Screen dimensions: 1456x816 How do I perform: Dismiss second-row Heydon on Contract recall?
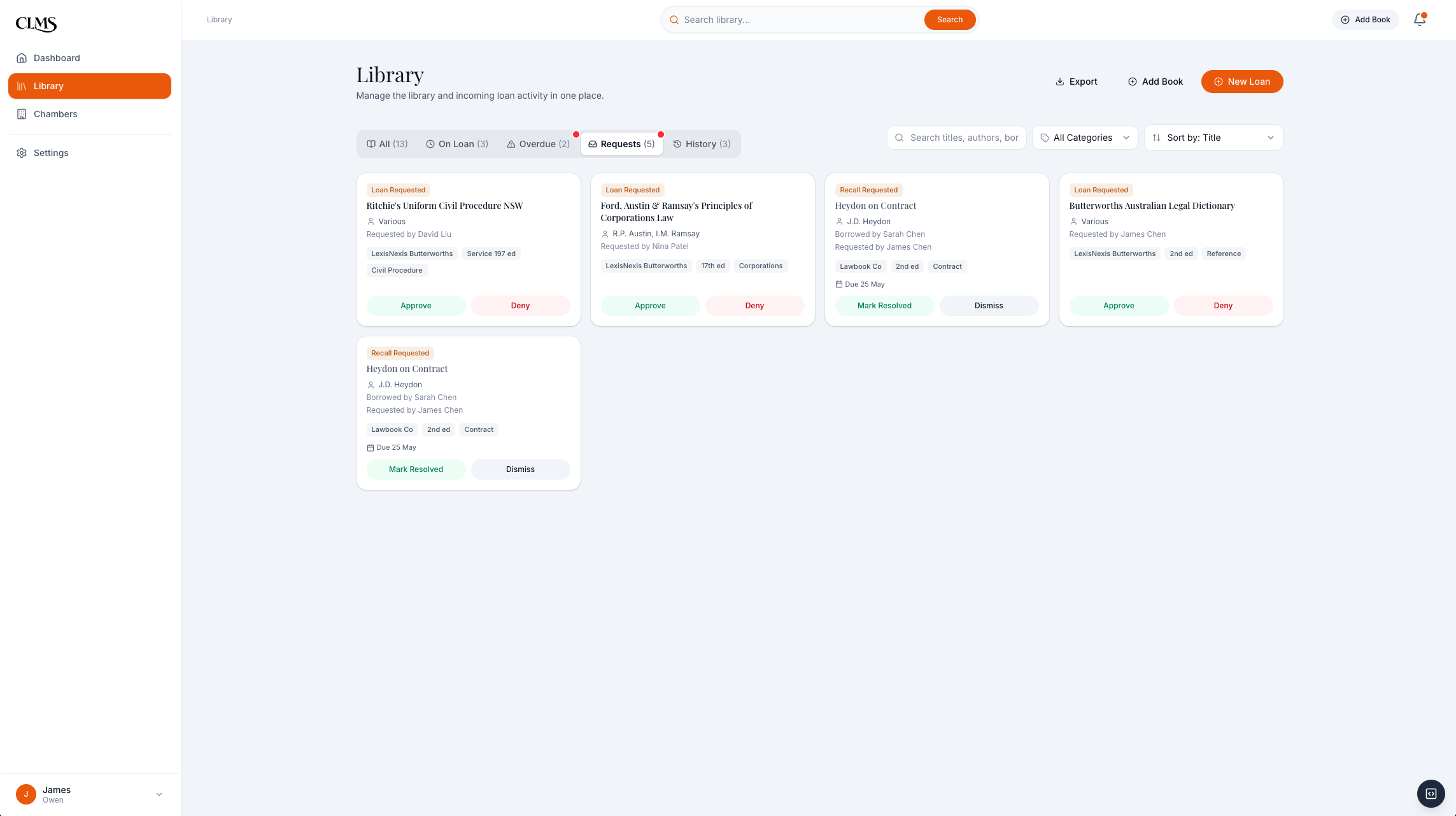[x=520, y=469]
